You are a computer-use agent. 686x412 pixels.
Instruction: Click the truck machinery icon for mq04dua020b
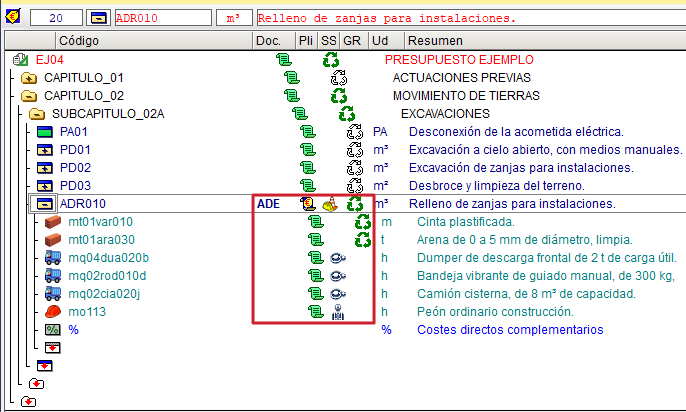pos(53,258)
